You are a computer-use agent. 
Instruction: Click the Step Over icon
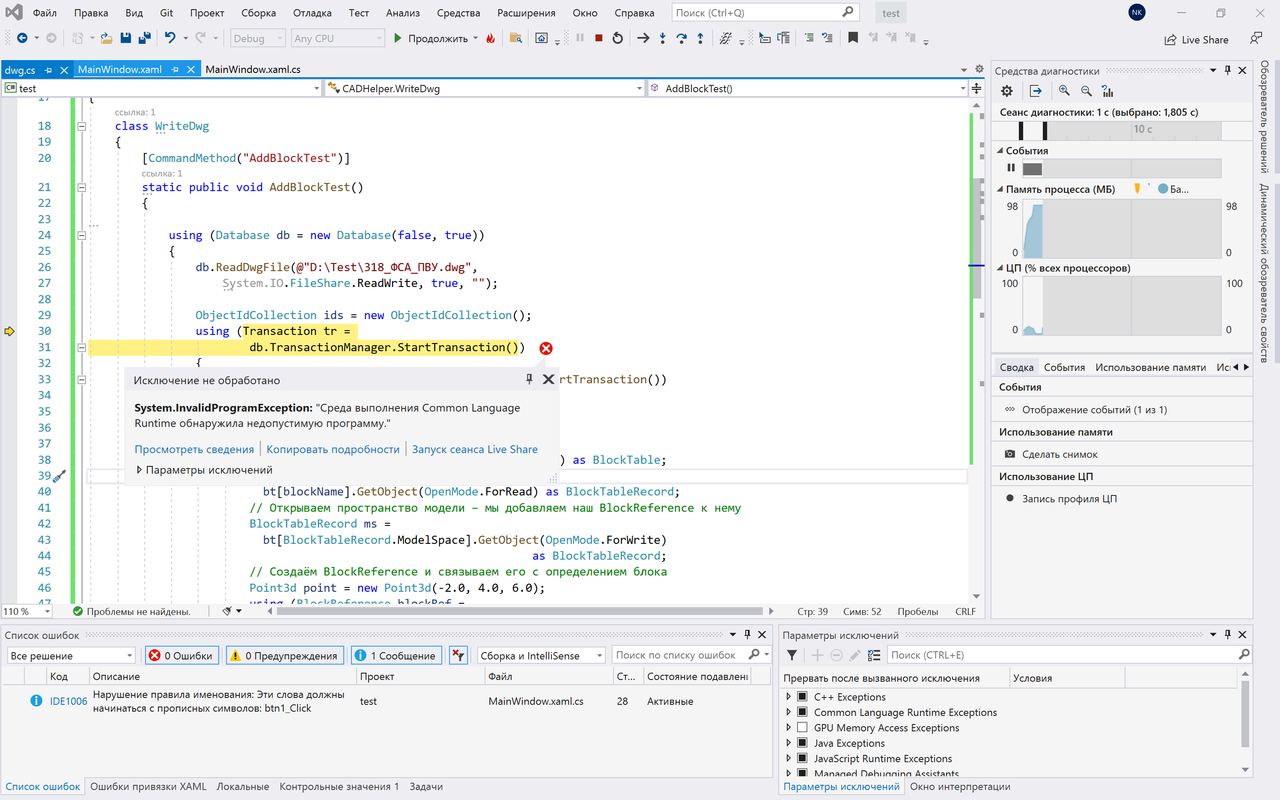[682, 38]
